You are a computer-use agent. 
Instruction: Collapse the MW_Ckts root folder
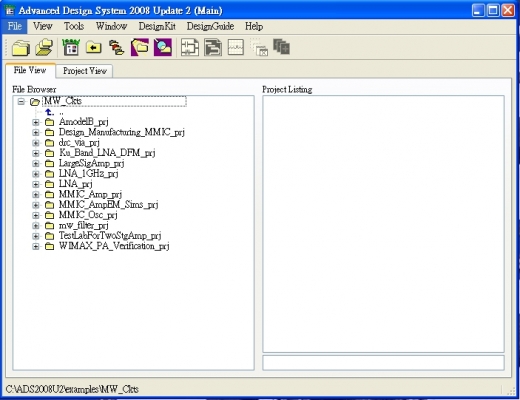[x=21, y=101]
